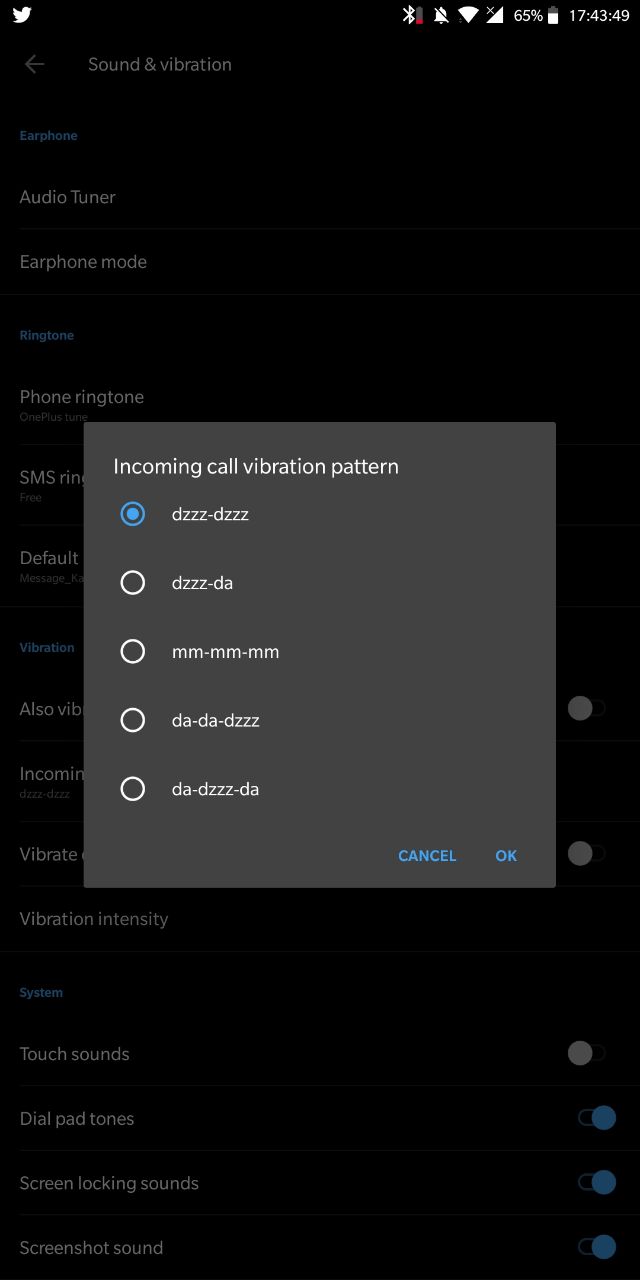Toggle the Screenshot sound switch
Viewport: 640px width, 1280px height.
click(x=596, y=1247)
